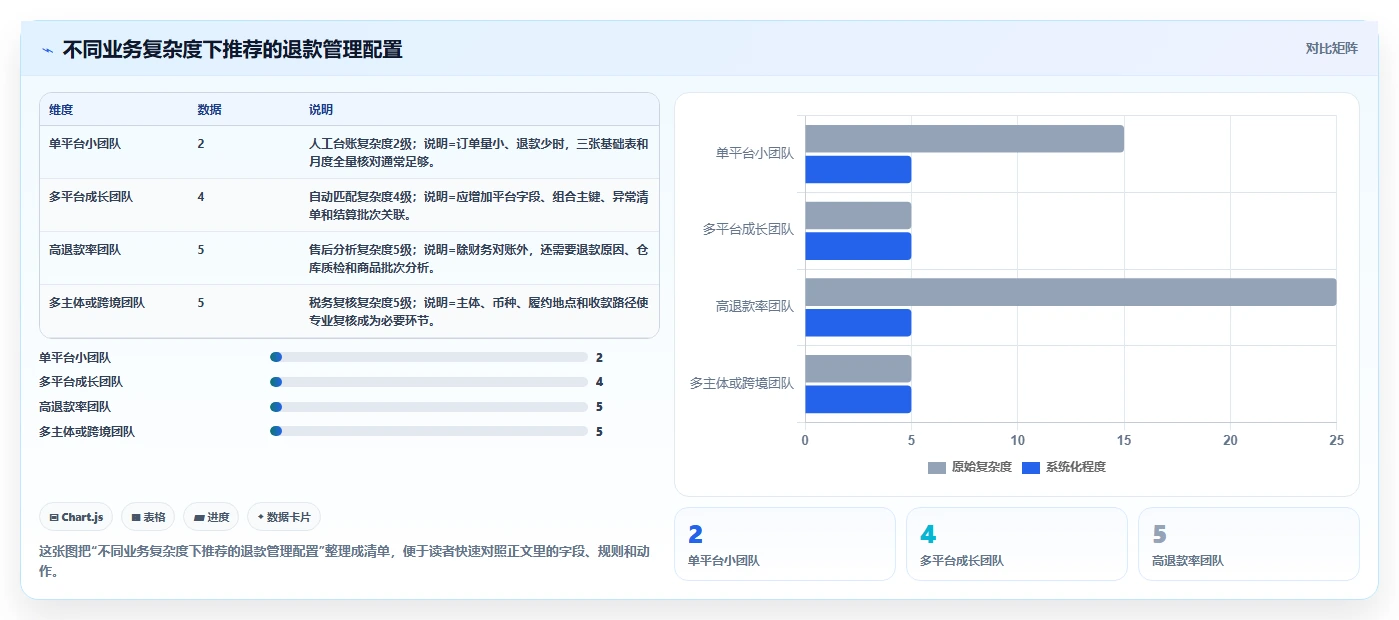Click progress bar for 单平台小团队
Image resolution: width=1399 pixels, height=620 pixels.
point(429,357)
